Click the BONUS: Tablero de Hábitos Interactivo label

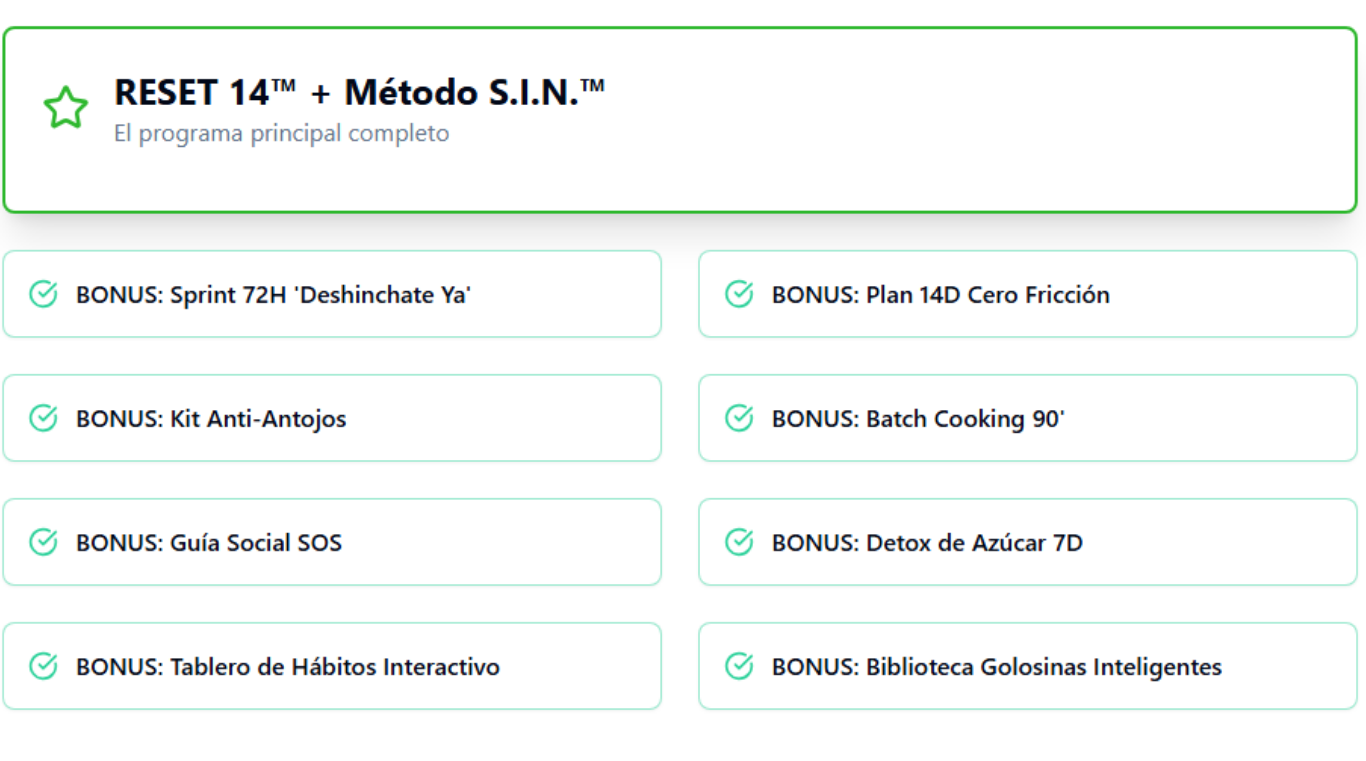pos(288,666)
